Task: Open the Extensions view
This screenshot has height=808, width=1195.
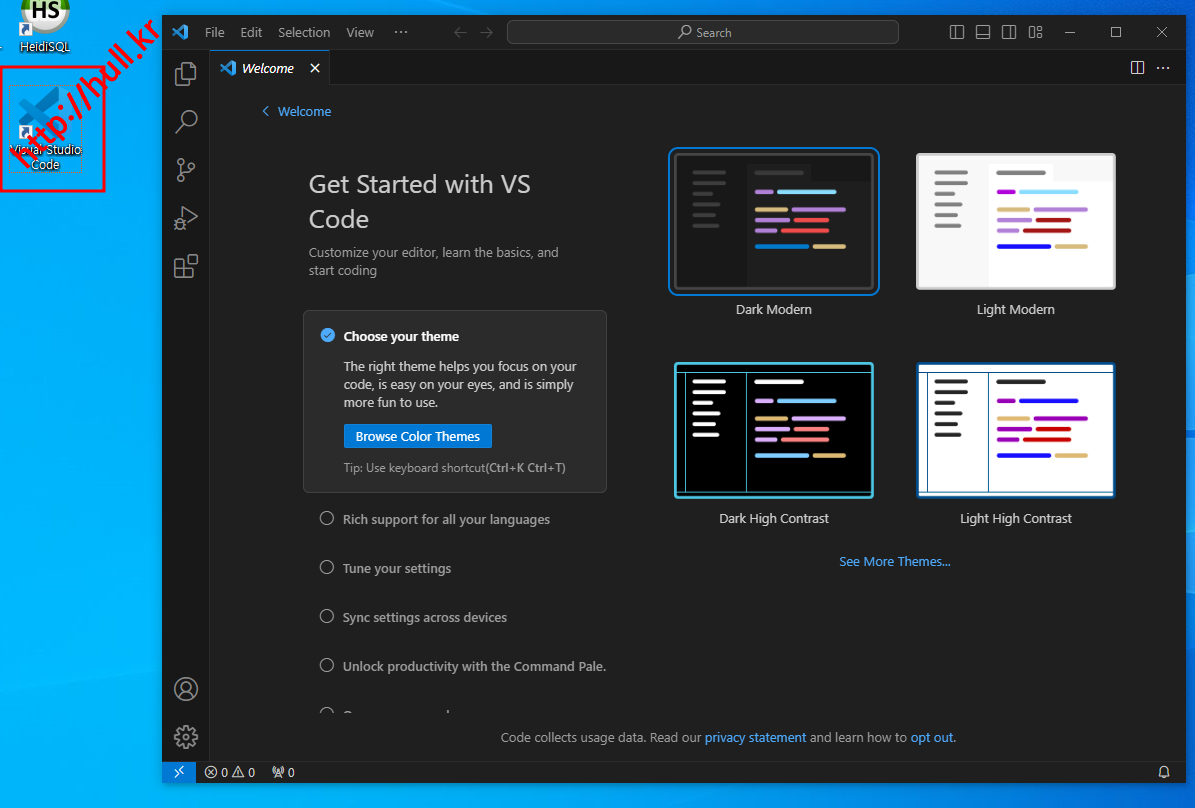Action: tap(186, 266)
